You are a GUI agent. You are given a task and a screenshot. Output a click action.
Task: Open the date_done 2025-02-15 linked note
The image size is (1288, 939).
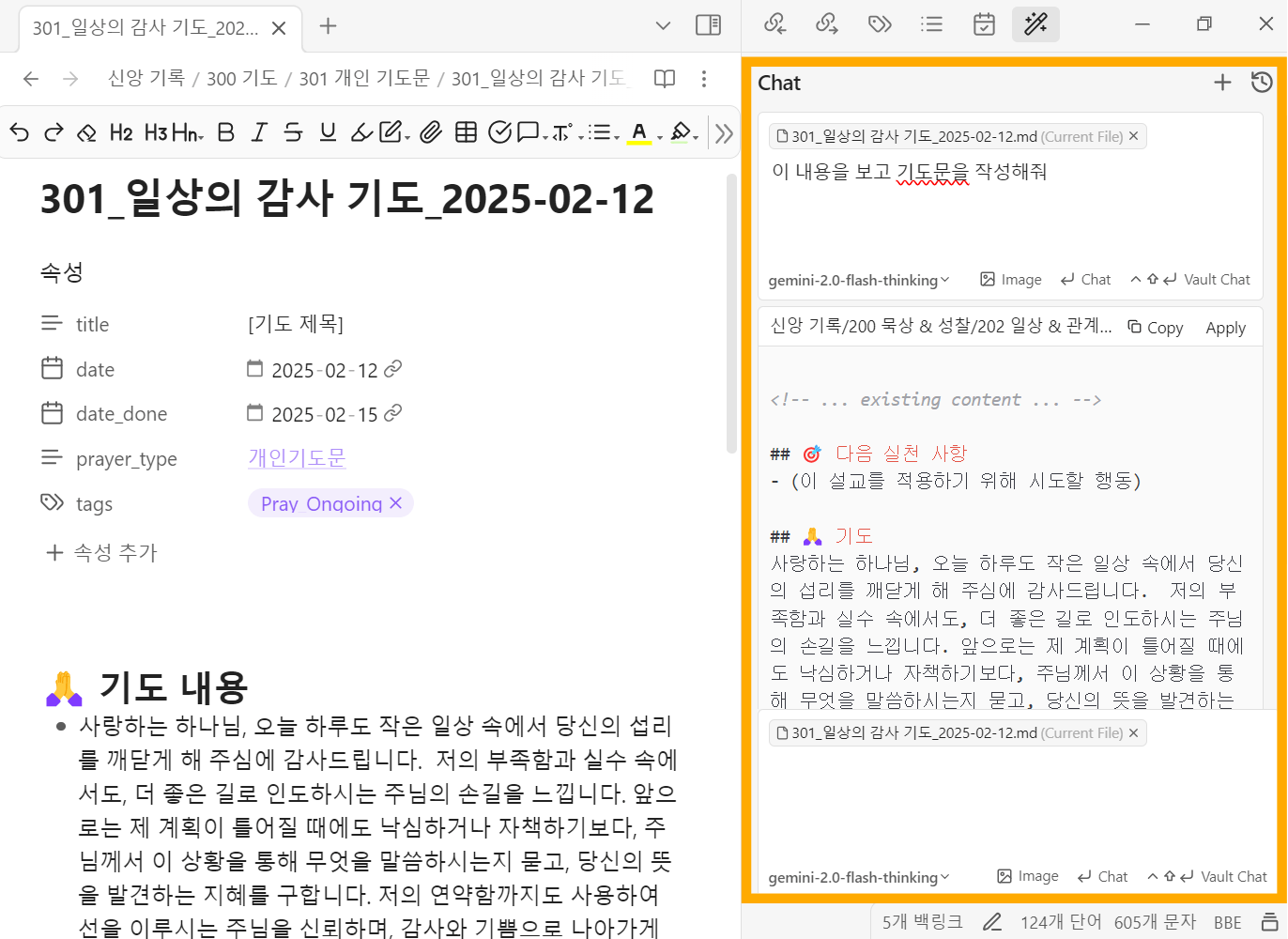click(393, 413)
